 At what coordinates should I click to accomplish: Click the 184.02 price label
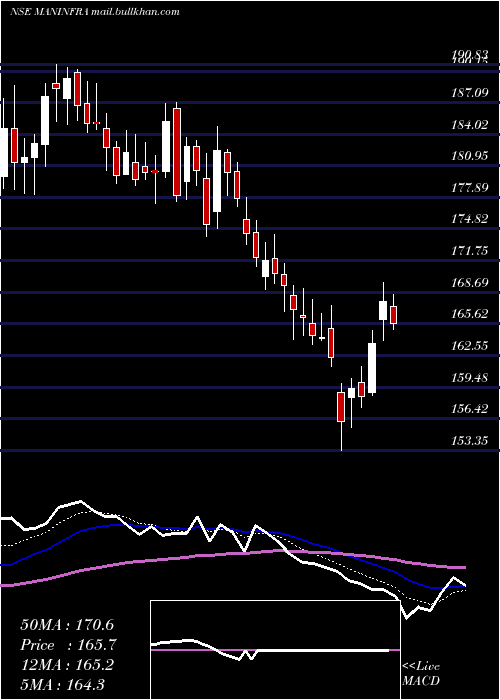coord(469,124)
